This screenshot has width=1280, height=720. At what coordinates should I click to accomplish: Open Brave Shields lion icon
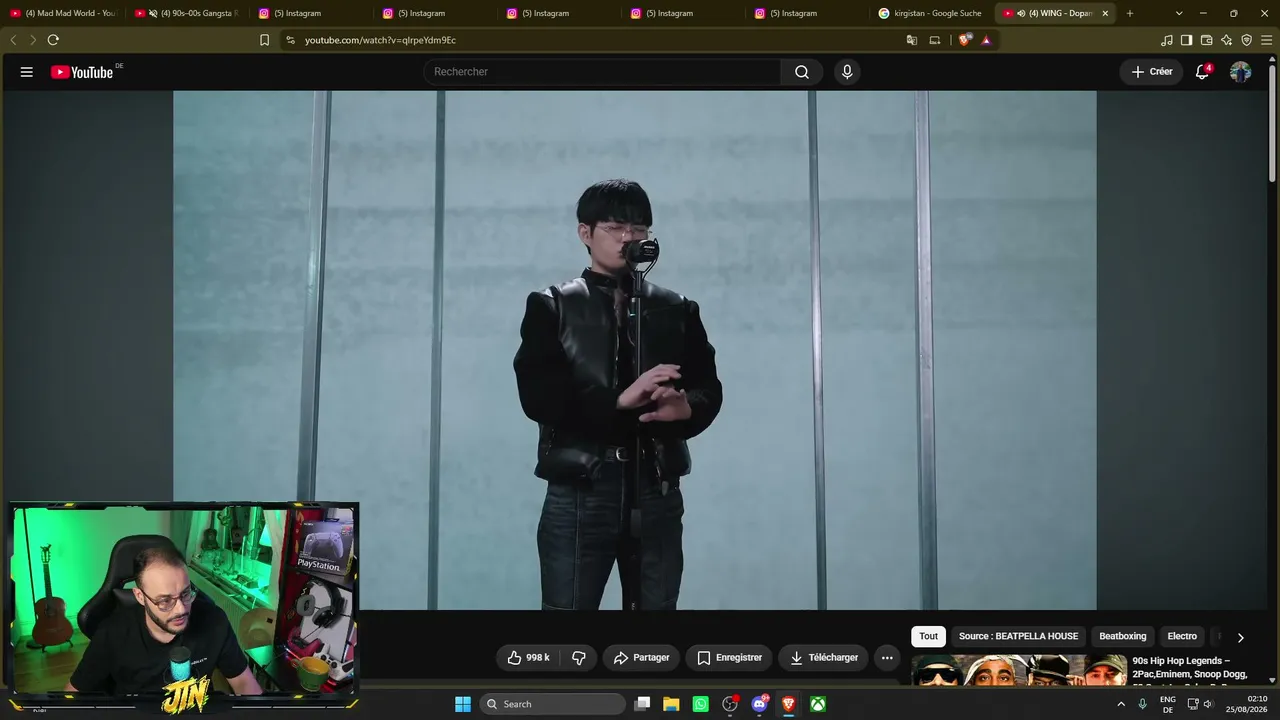[x=964, y=40]
